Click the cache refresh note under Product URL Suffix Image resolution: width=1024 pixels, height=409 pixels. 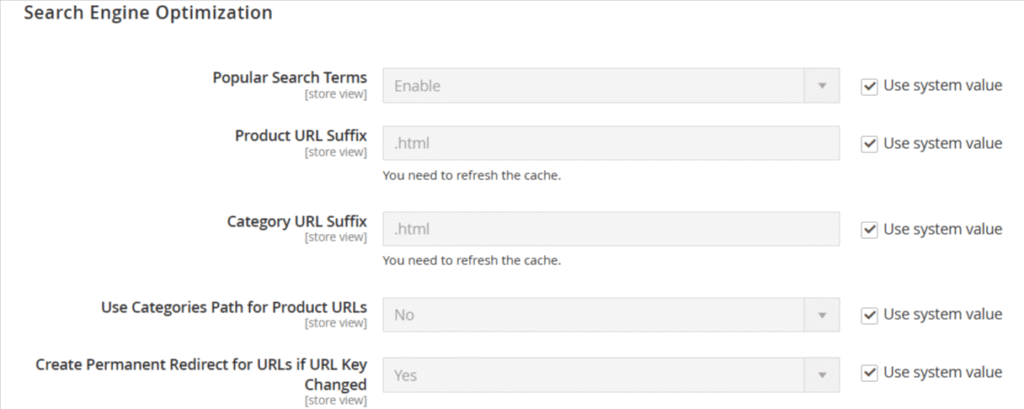pyautogui.click(x=471, y=176)
